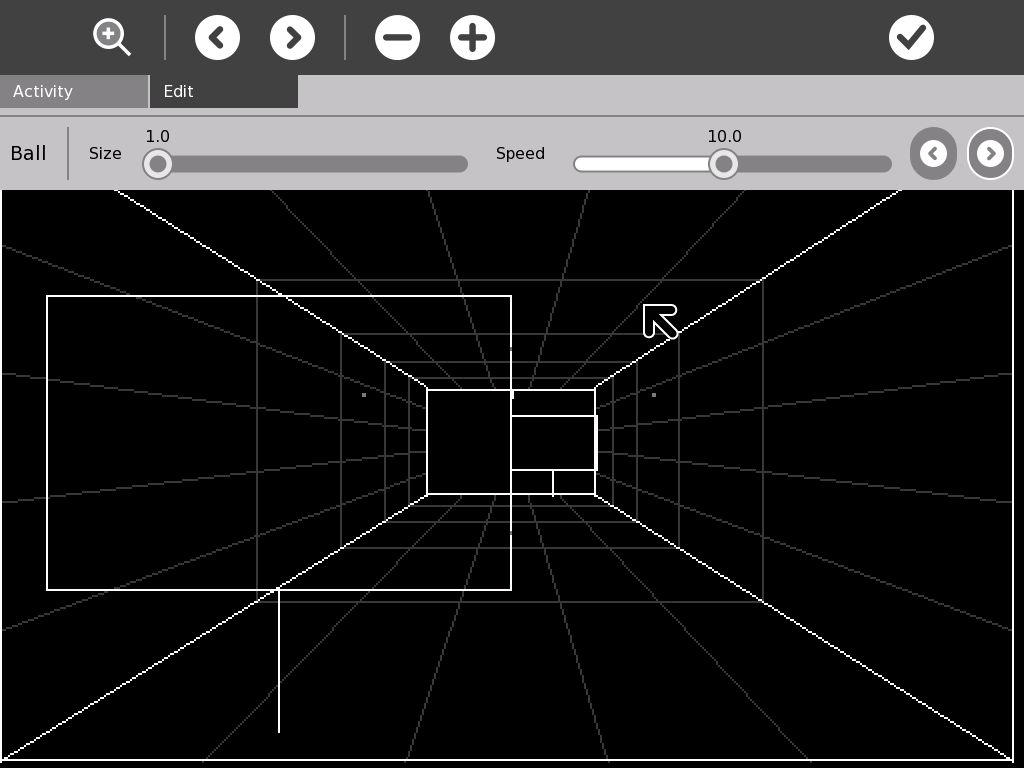The width and height of the screenshot is (1024, 768).
Task: Click the minus button in the toolbar
Action: tap(397, 38)
